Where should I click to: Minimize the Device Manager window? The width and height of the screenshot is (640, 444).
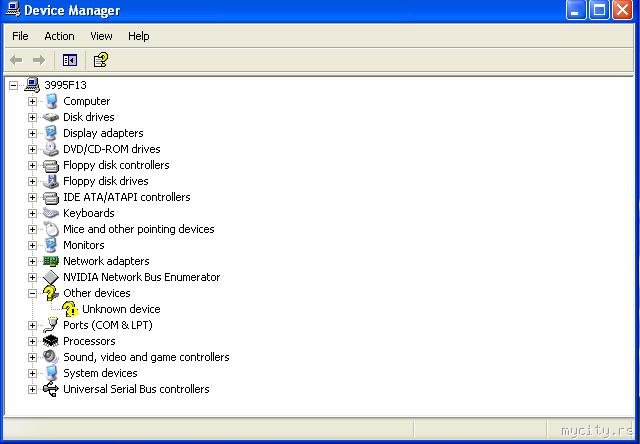click(576, 10)
